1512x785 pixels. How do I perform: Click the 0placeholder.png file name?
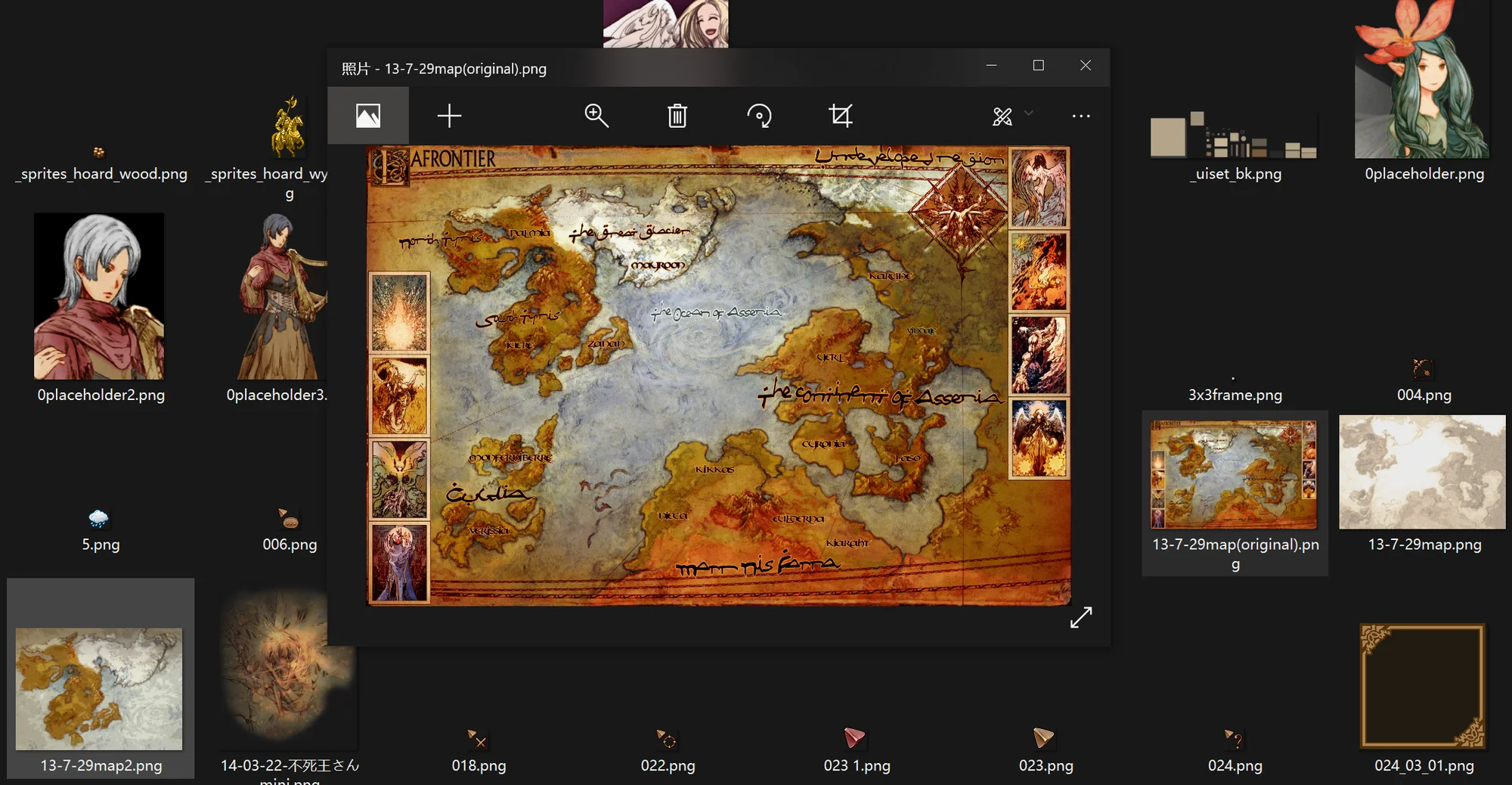[x=1424, y=174]
